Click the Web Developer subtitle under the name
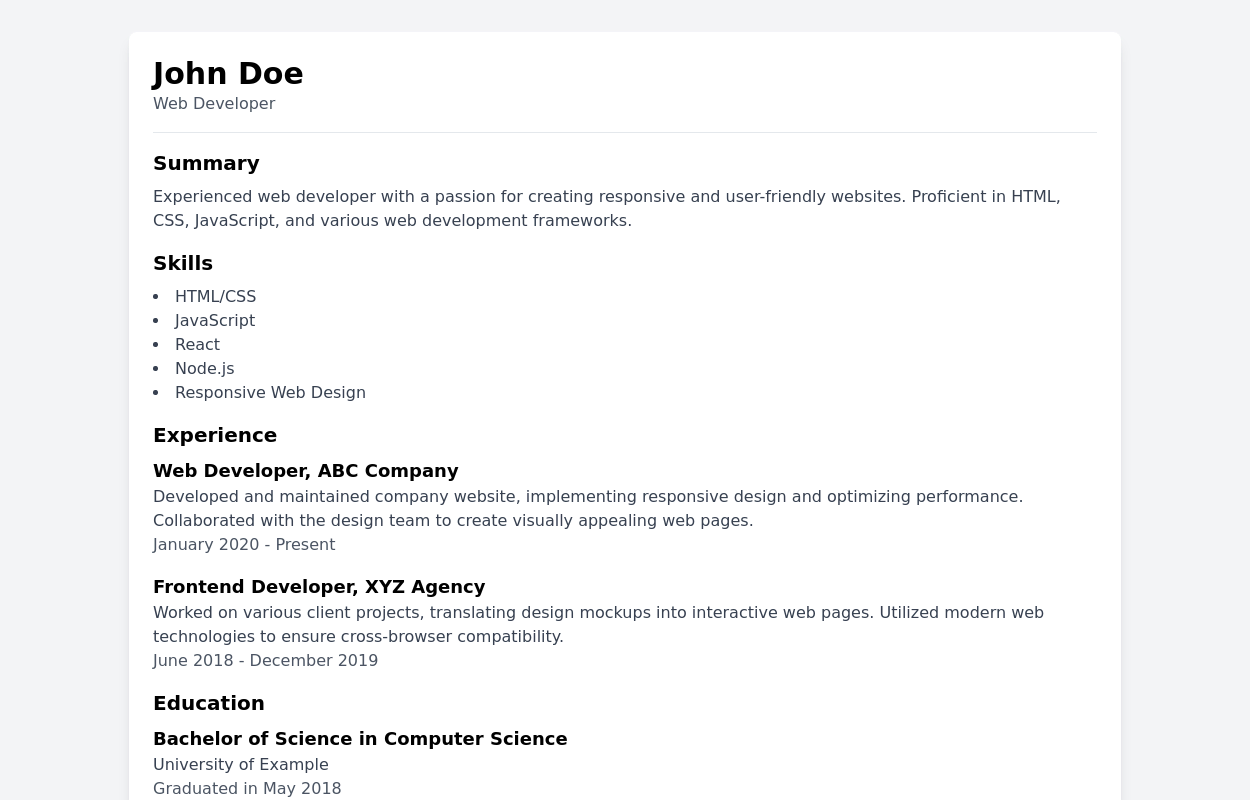 214,104
